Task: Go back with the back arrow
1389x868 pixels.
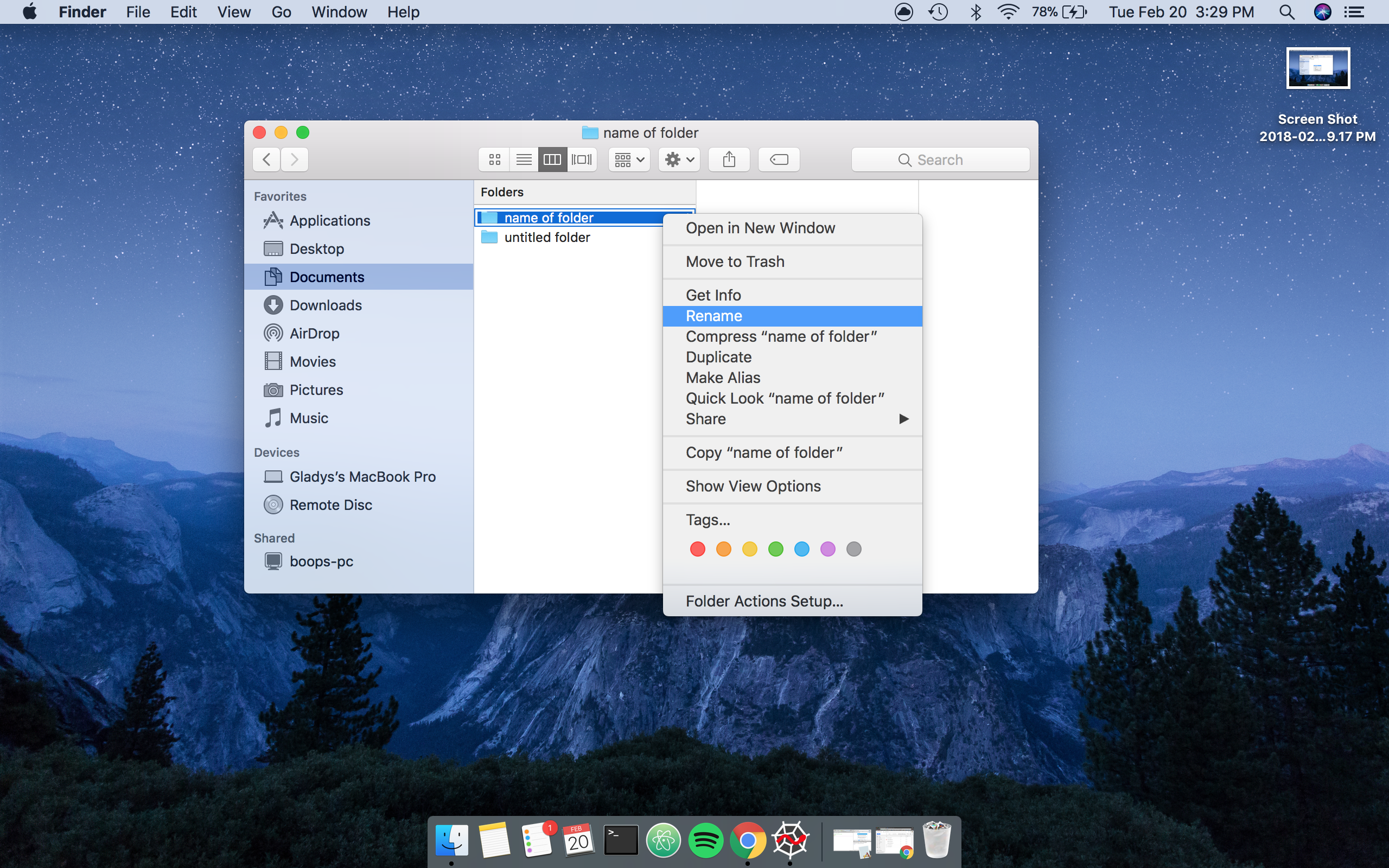Action: 266,159
